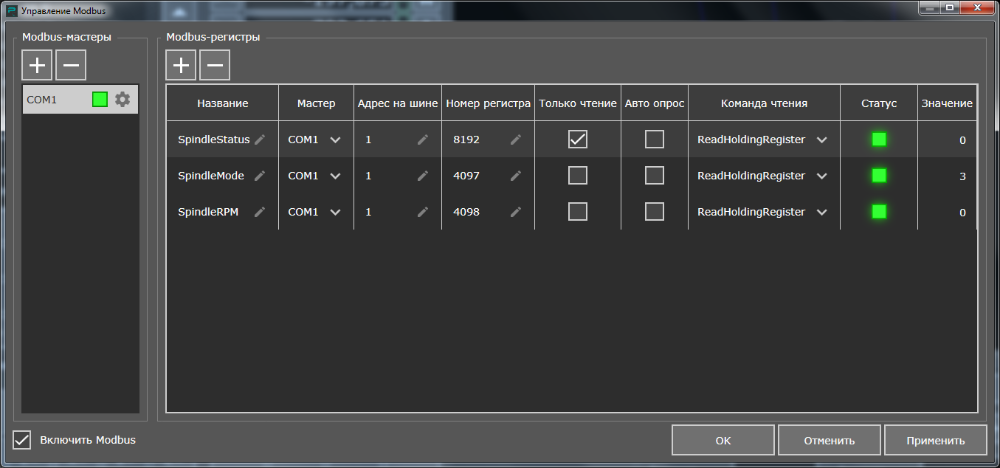
Task: Add a new Modbus register
Action: 181,66
